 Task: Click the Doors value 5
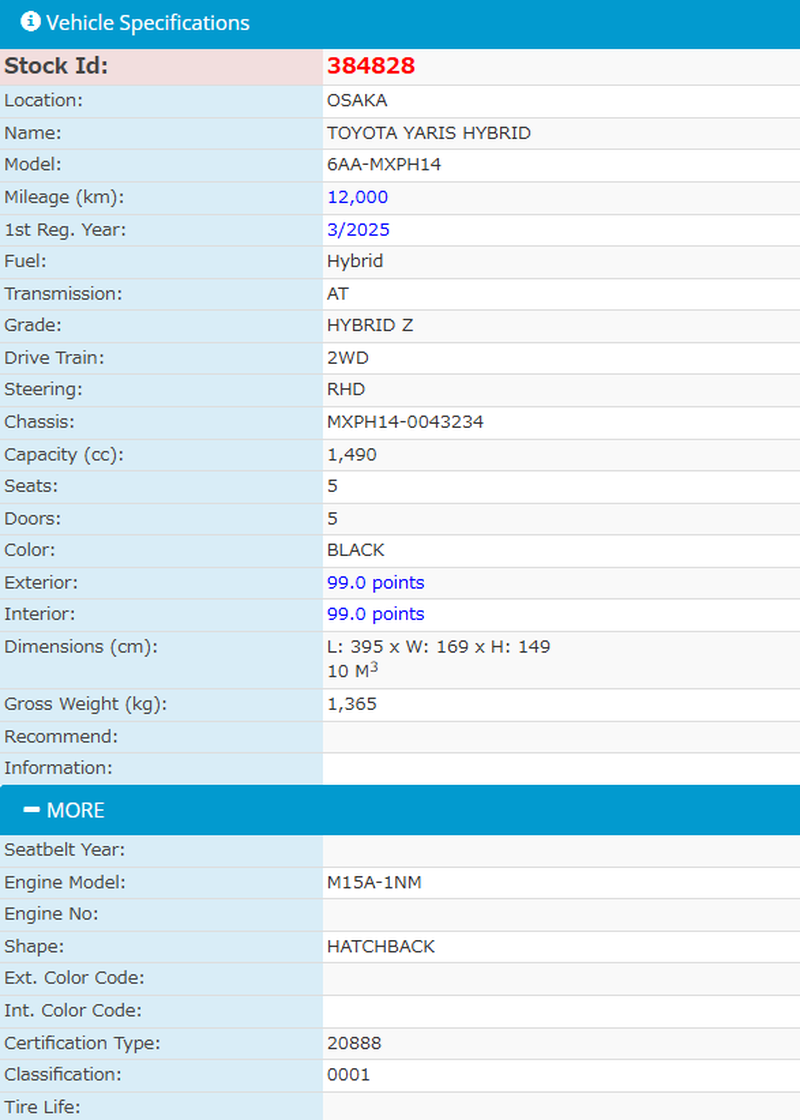coord(332,519)
